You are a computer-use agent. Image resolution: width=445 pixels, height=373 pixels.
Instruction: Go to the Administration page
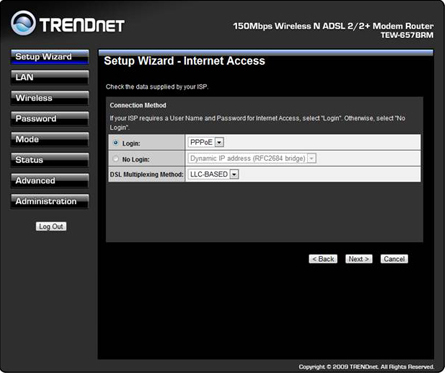coord(50,201)
